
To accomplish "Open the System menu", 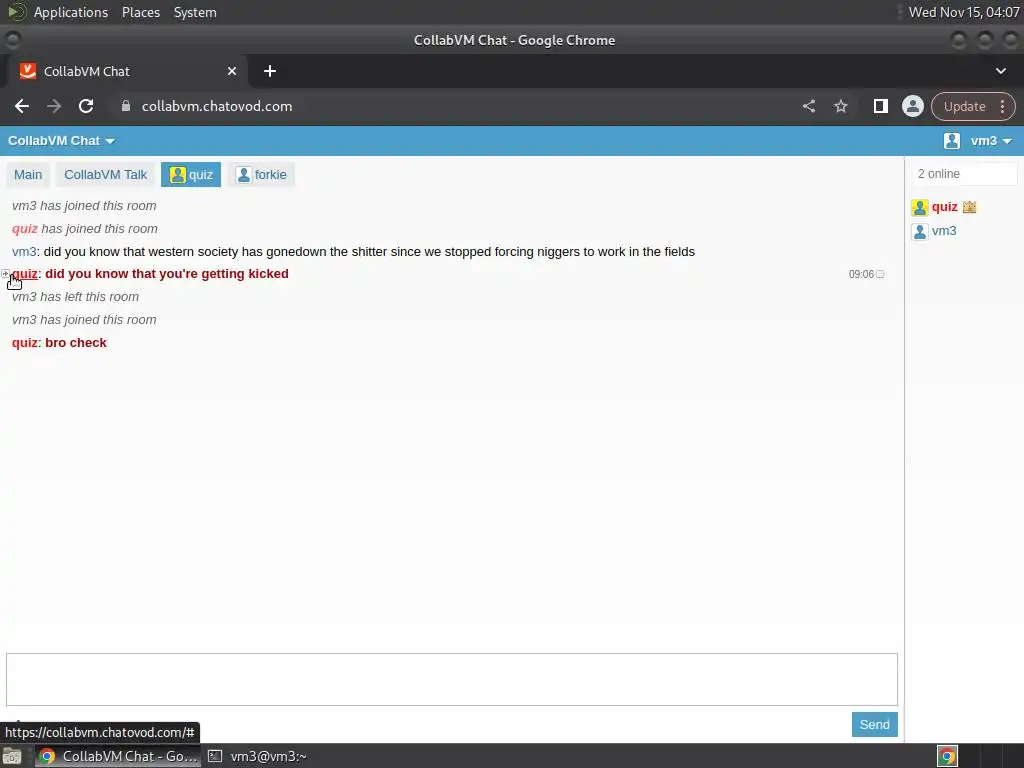I will click(x=195, y=12).
